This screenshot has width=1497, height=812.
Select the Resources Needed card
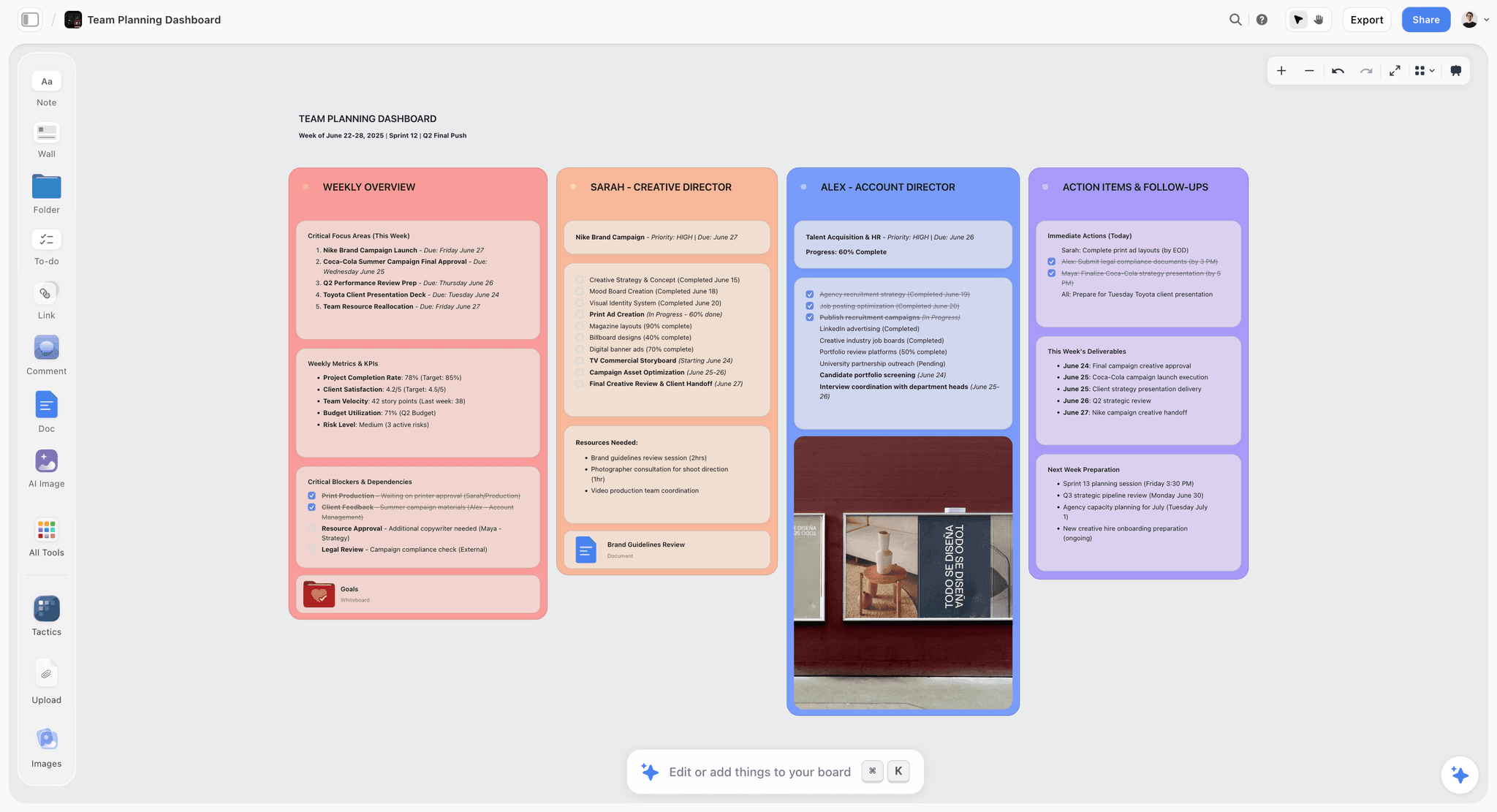[x=667, y=474]
